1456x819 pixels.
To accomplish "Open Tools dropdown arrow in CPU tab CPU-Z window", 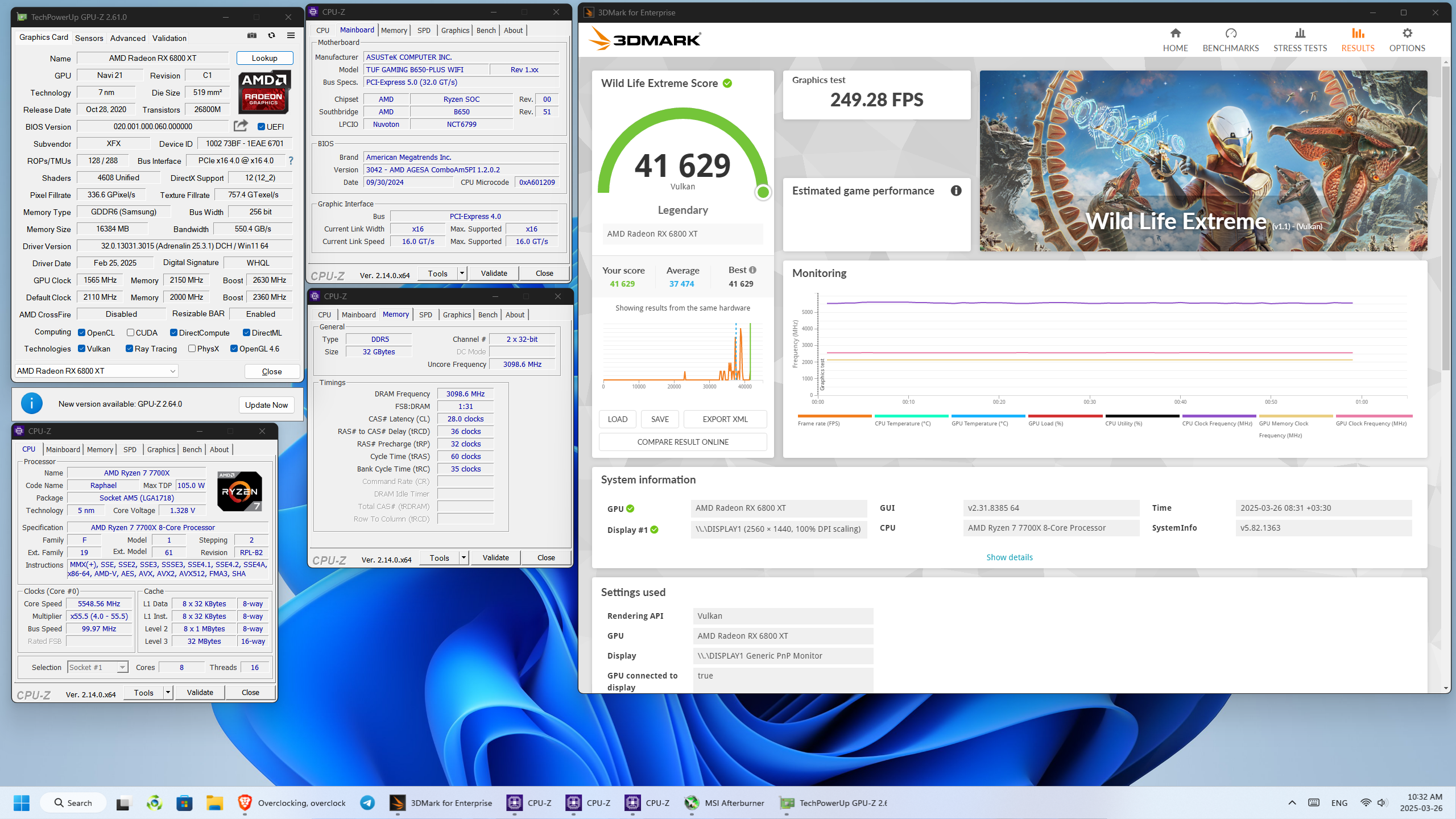I will tap(168, 693).
